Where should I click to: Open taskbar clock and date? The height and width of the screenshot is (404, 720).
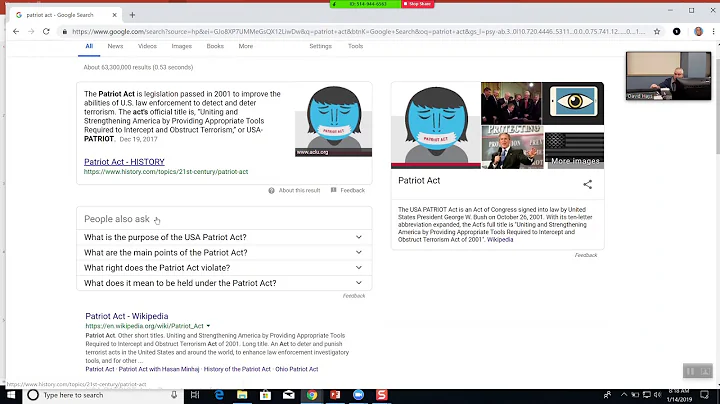click(679, 395)
